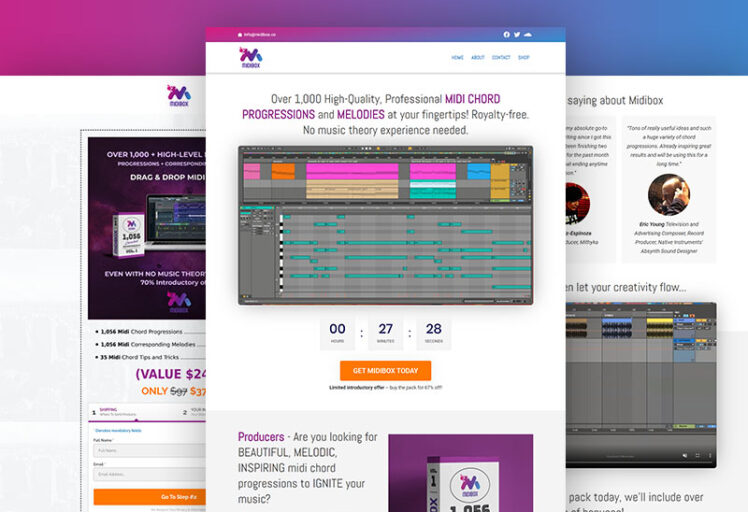The height and width of the screenshot is (512, 748).
Task: Open the SHOP menu item
Action: [524, 58]
